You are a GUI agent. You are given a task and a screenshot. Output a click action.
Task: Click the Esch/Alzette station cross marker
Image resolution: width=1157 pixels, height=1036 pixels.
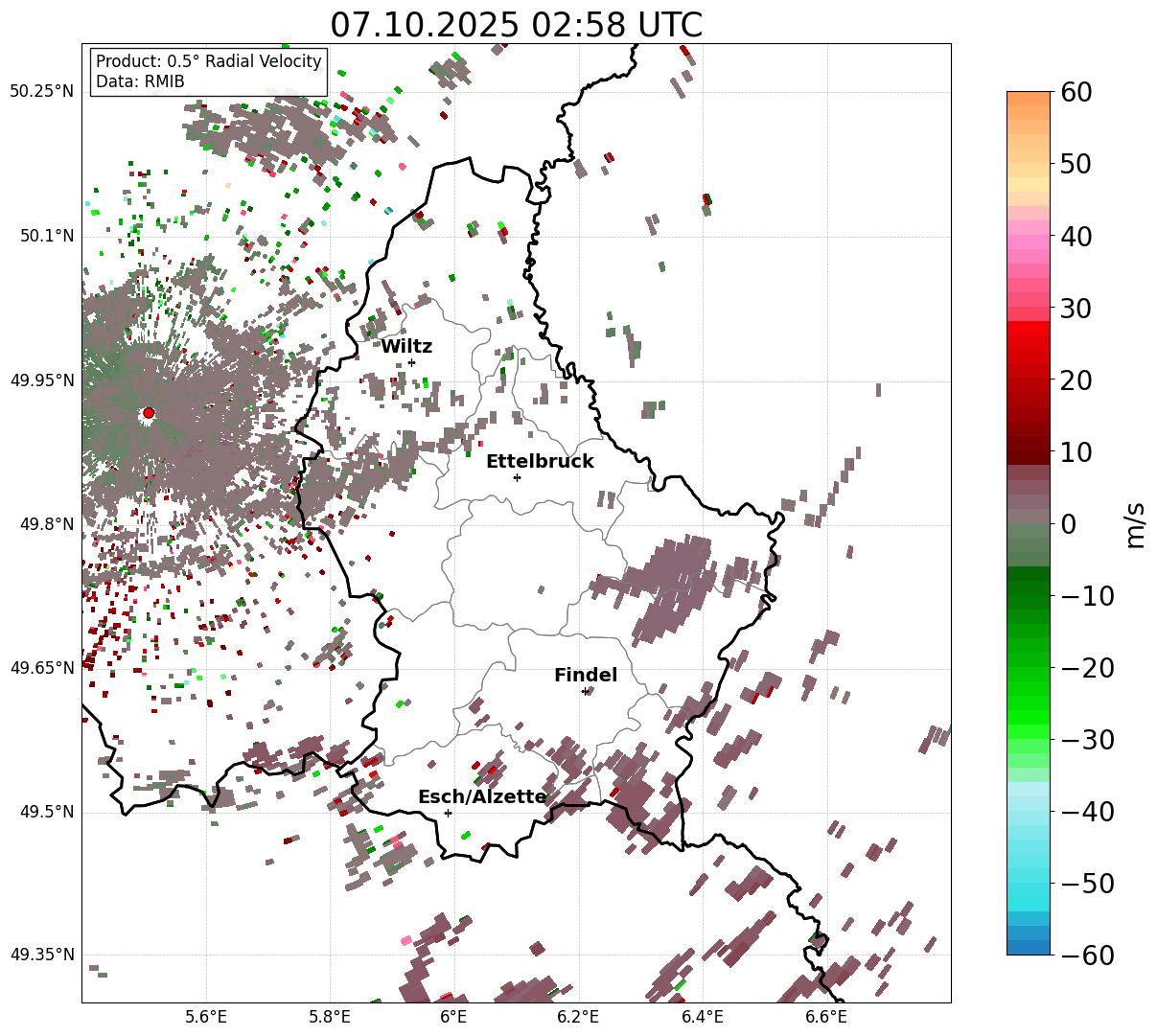click(x=448, y=813)
